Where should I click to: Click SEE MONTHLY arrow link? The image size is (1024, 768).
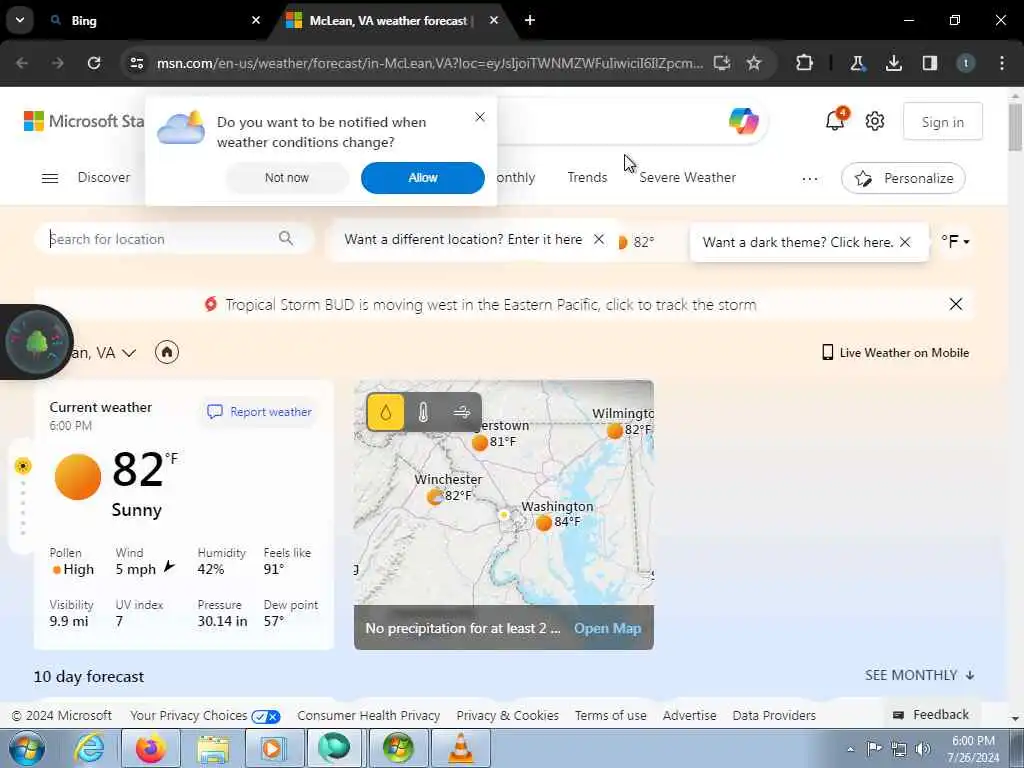pyautogui.click(x=920, y=675)
